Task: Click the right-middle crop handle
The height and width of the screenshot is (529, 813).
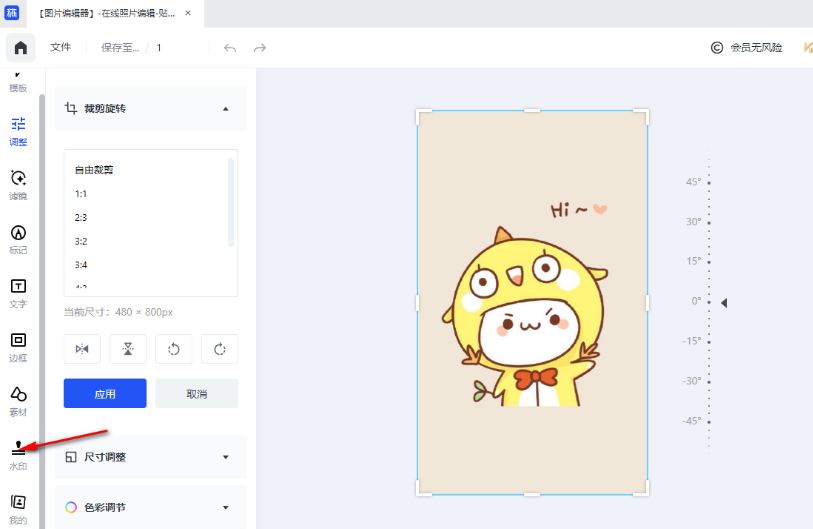Action: (x=647, y=302)
